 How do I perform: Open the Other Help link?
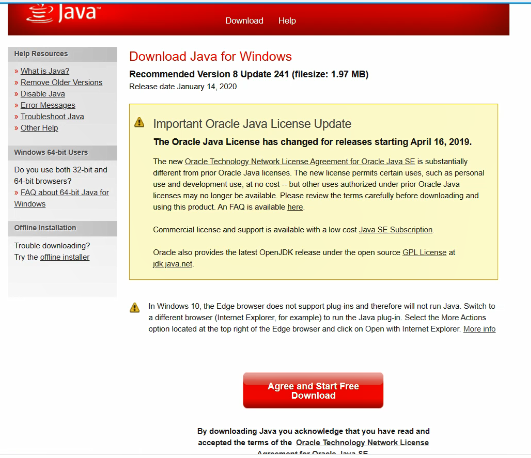(39, 128)
